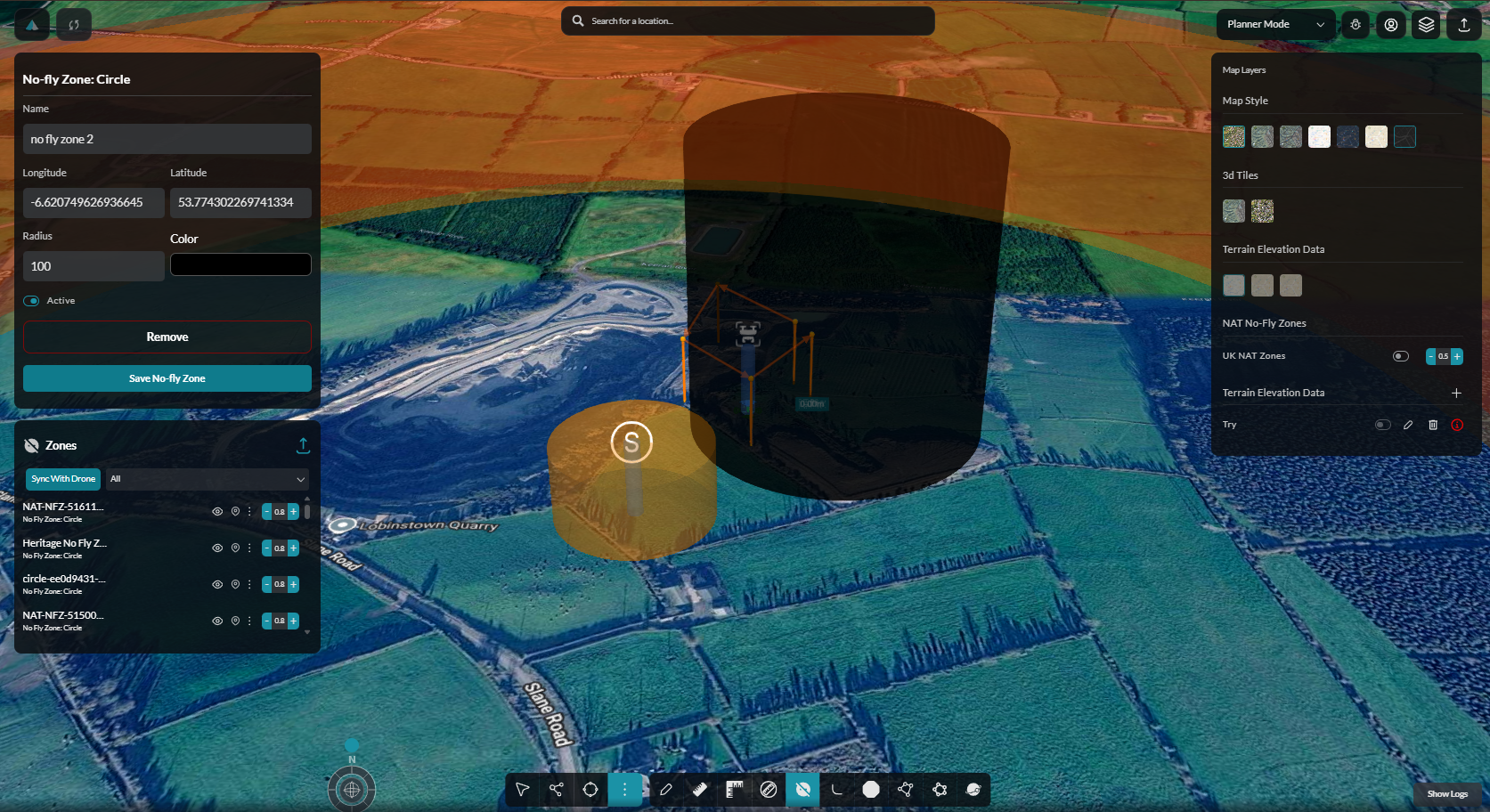The height and width of the screenshot is (812, 1490).
Task: Toggle the Active switch for no fly zone 2
Action: 32,301
